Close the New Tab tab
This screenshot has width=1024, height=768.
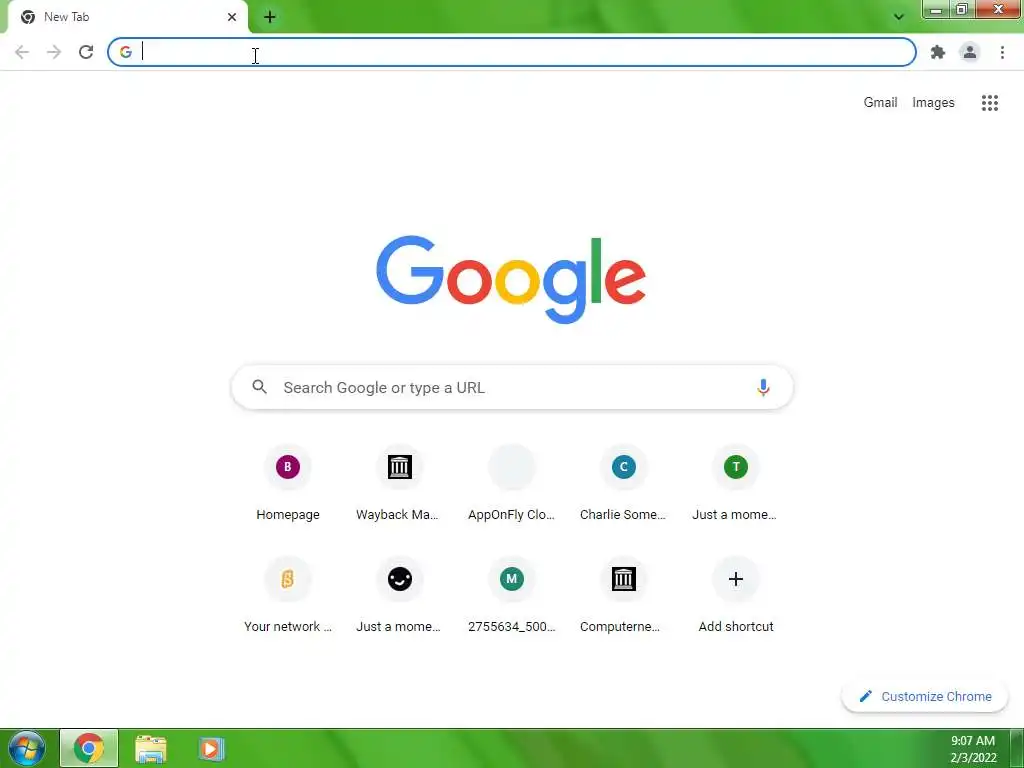(232, 17)
